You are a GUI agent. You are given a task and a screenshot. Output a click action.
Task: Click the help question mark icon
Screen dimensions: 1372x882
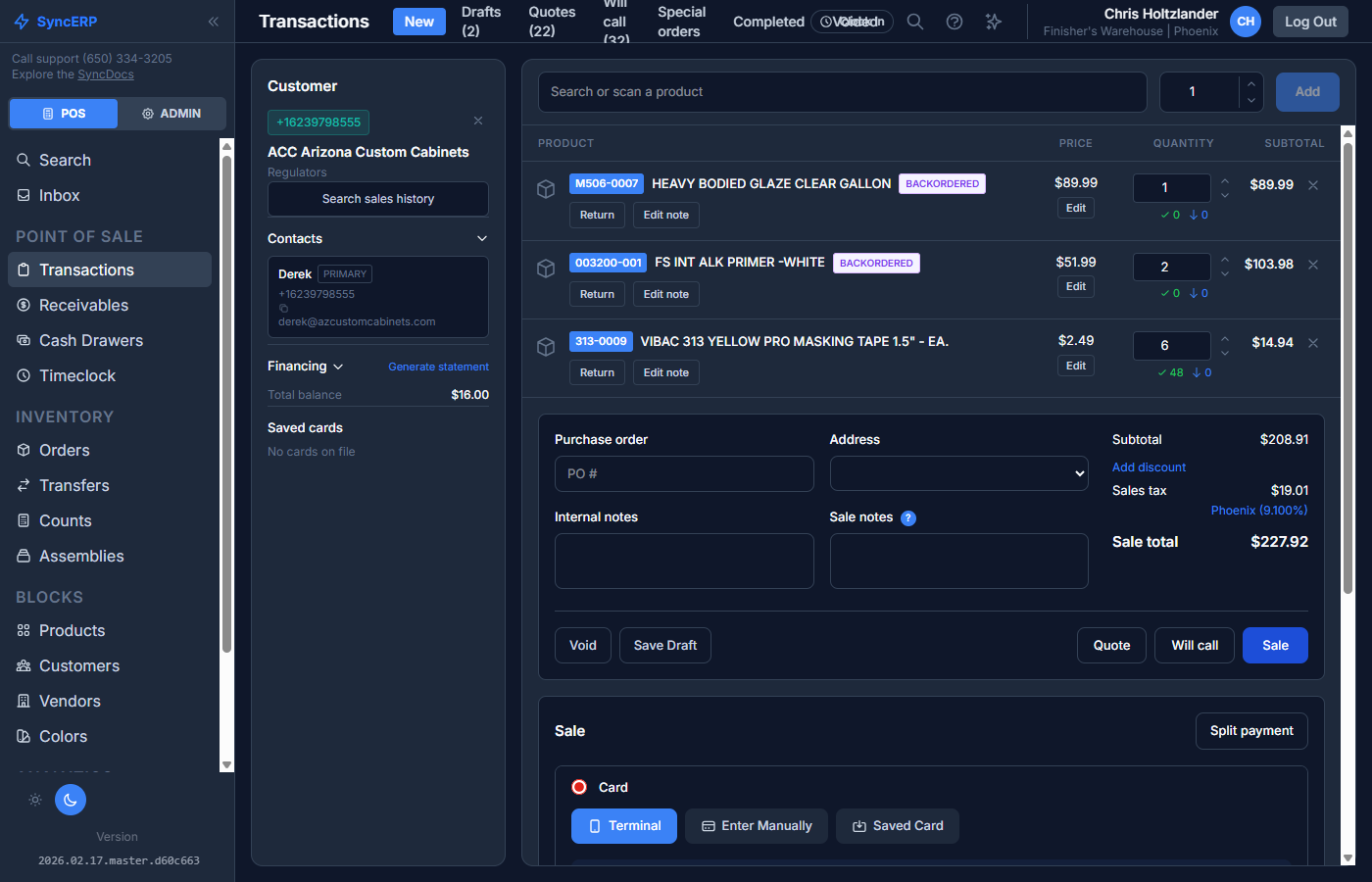pos(955,21)
